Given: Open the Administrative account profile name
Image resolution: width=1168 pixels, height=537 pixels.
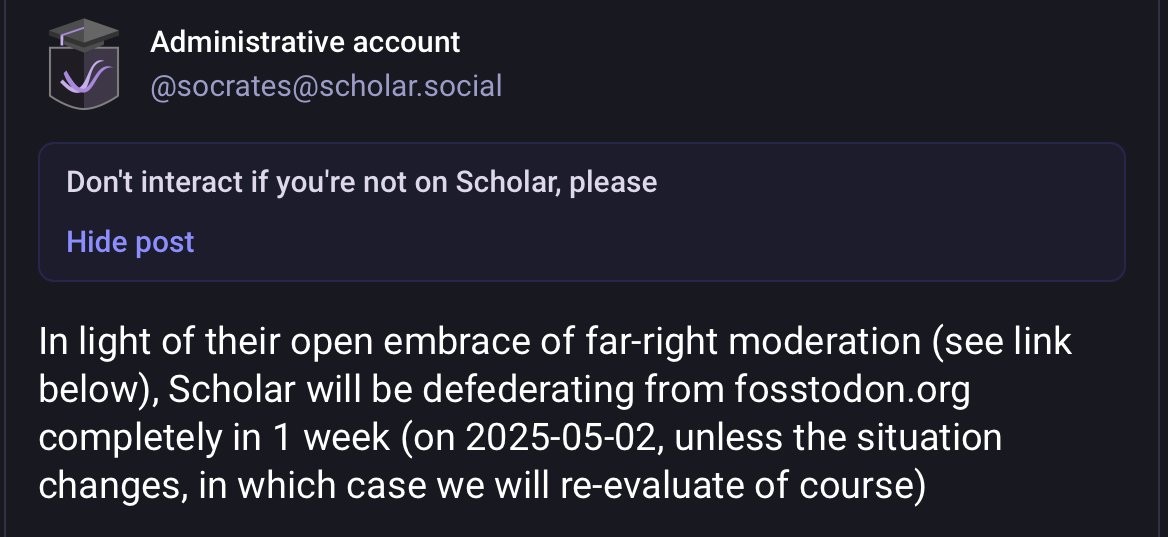Looking at the screenshot, I should pos(305,42).
